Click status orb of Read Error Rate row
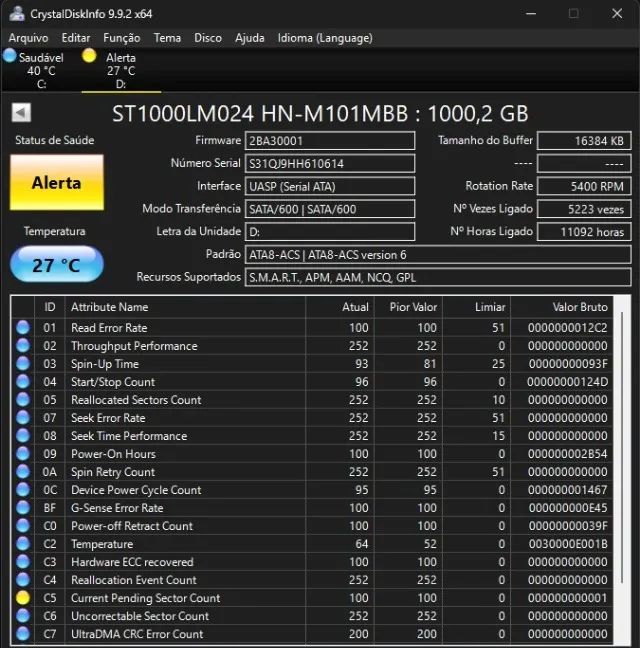 click(23, 327)
